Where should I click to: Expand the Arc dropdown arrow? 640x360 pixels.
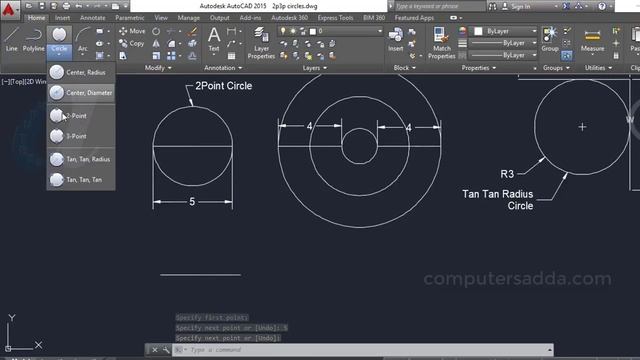pyautogui.click(x=83, y=54)
